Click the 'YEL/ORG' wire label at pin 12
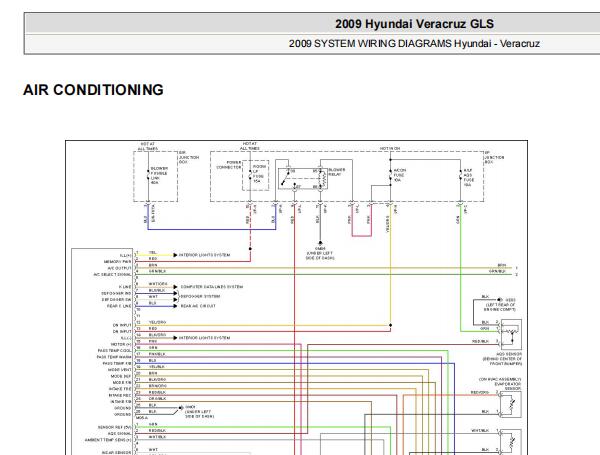 coord(157,322)
